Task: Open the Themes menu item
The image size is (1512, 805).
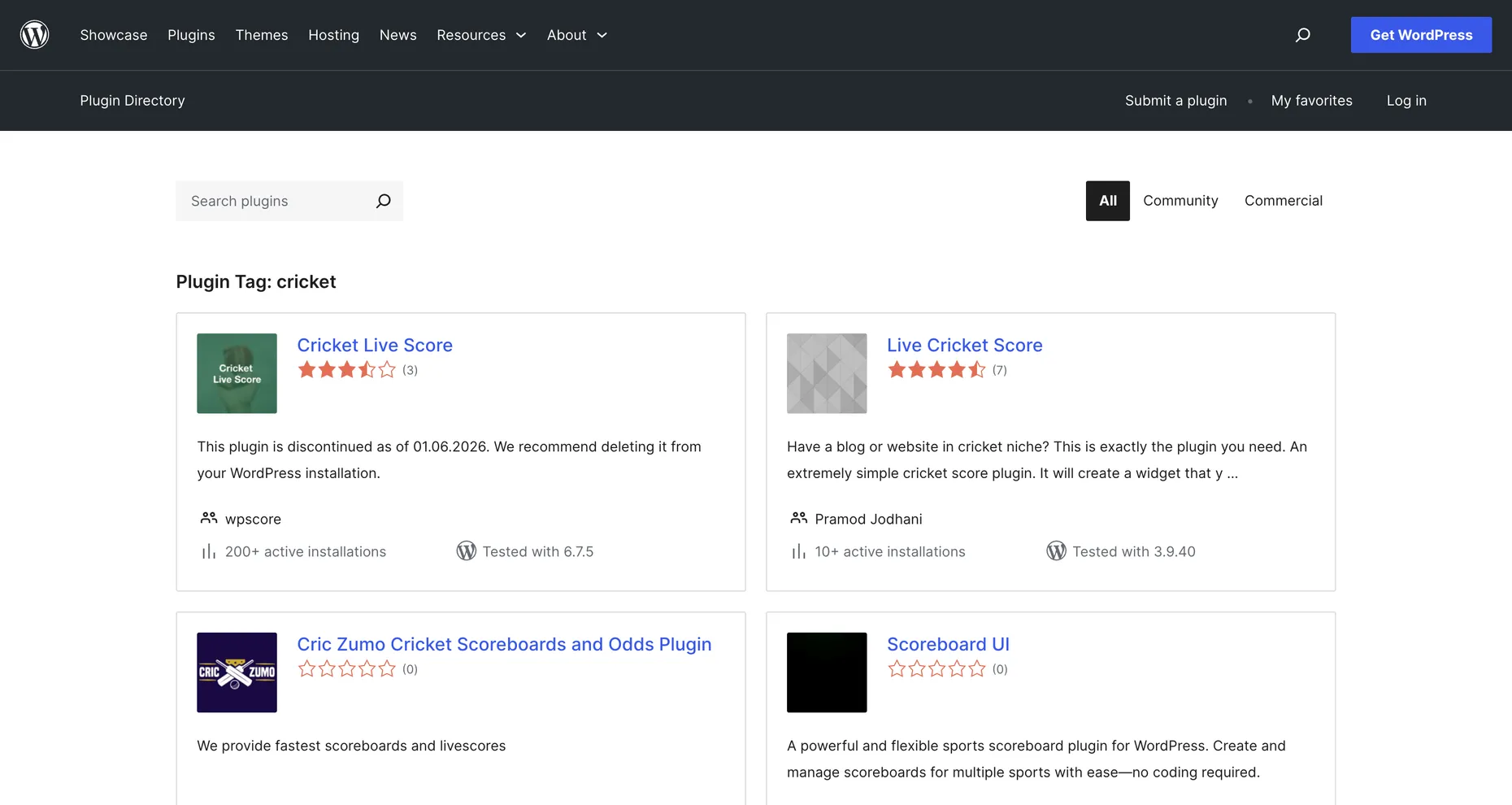Action: [x=262, y=35]
